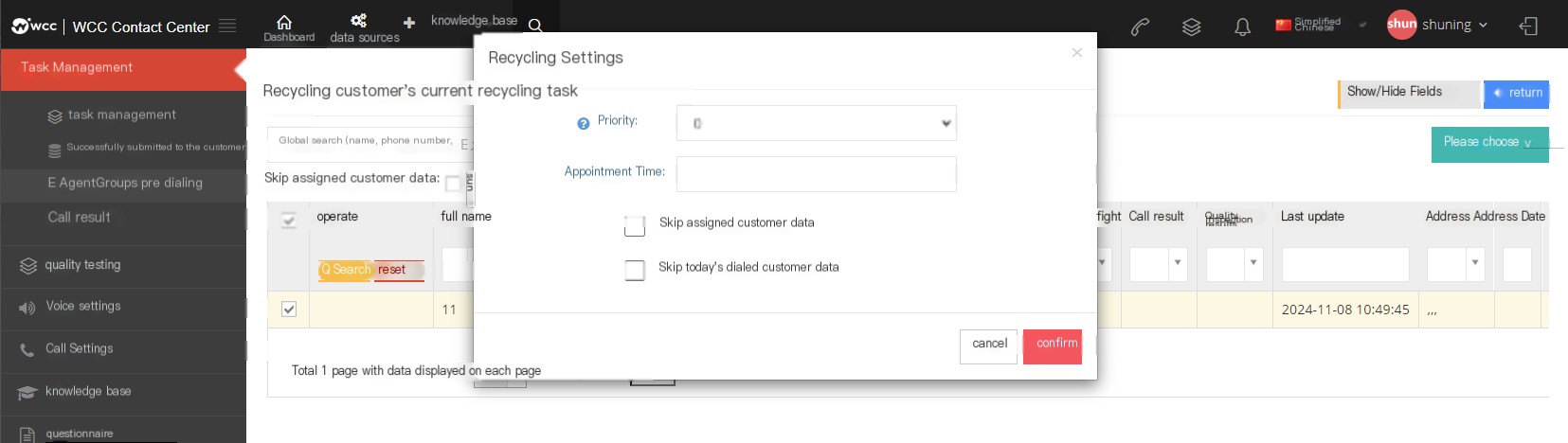
Task: Open the shuning user account menu
Action: tap(1437, 25)
